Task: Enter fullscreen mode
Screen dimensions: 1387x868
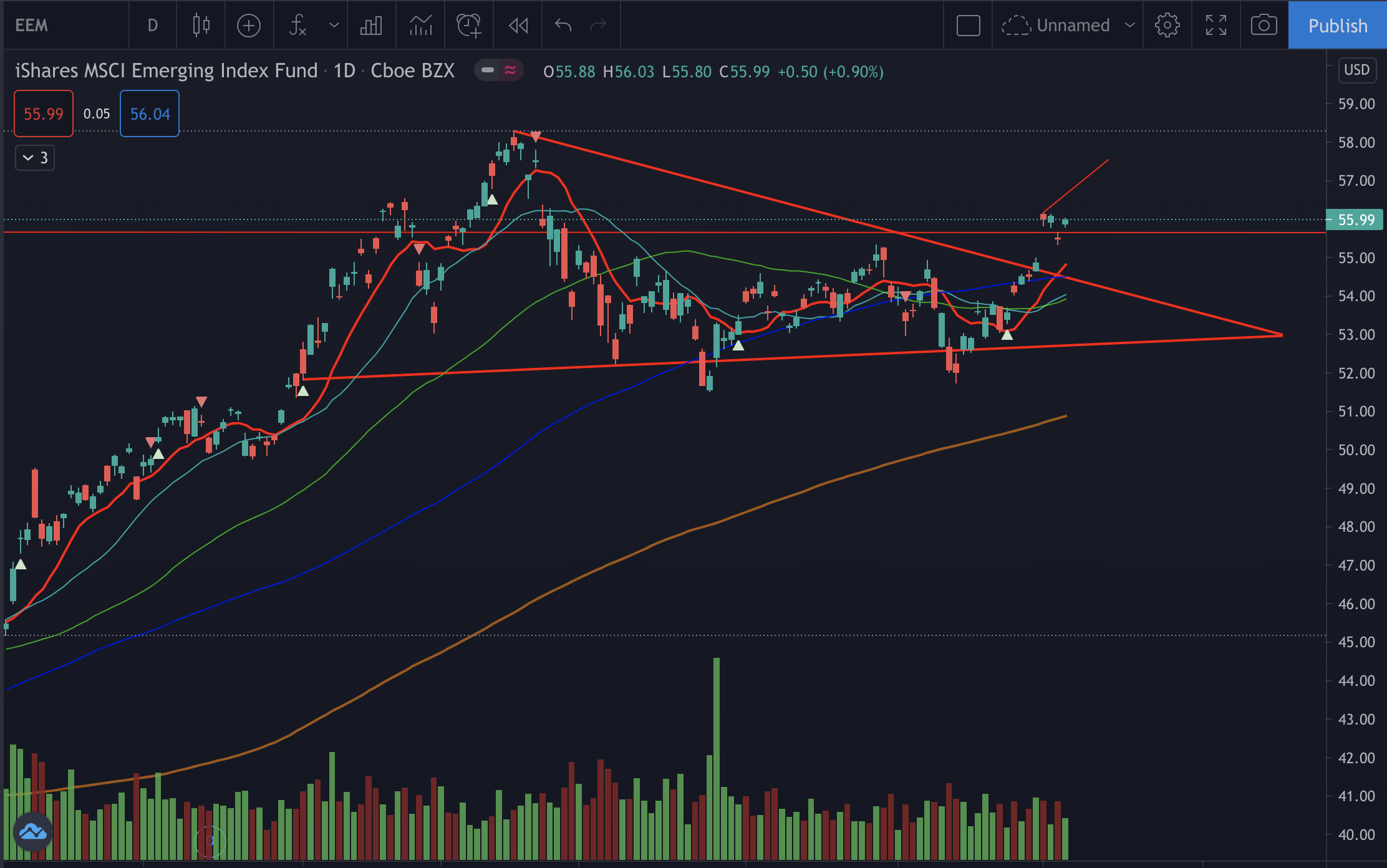Action: coord(1216,26)
